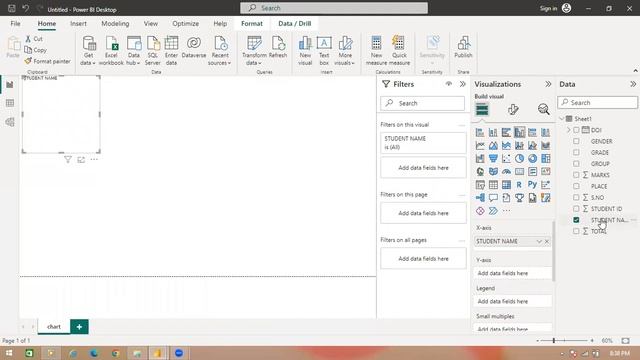
Task: Open X-axis STUDENT NAME field dropdown
Action: click(x=539, y=242)
